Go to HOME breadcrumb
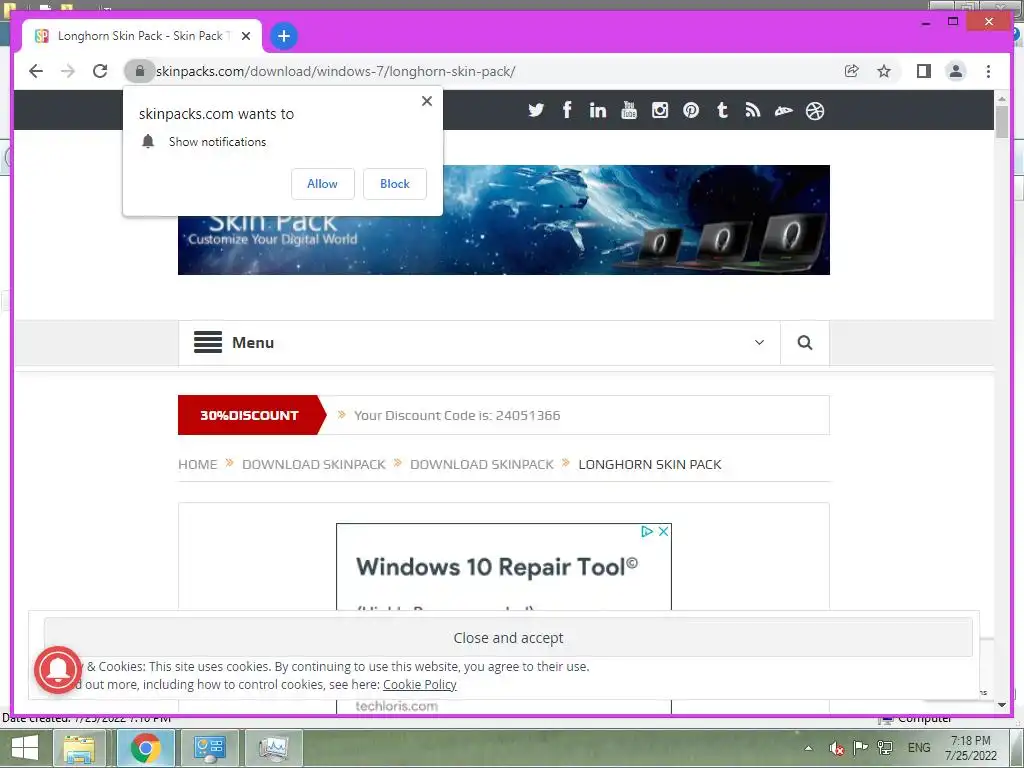Screen dimensions: 1024x768 tap(197, 464)
